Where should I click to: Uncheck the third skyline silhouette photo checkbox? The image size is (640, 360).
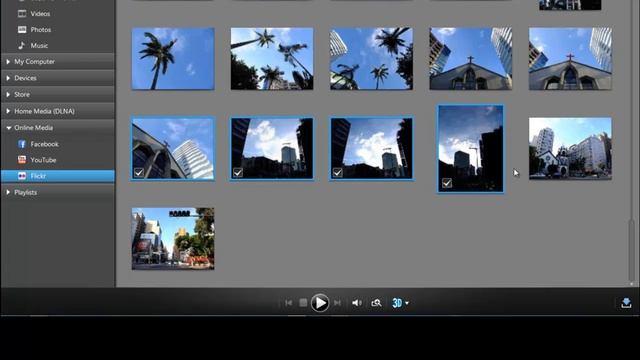point(338,173)
